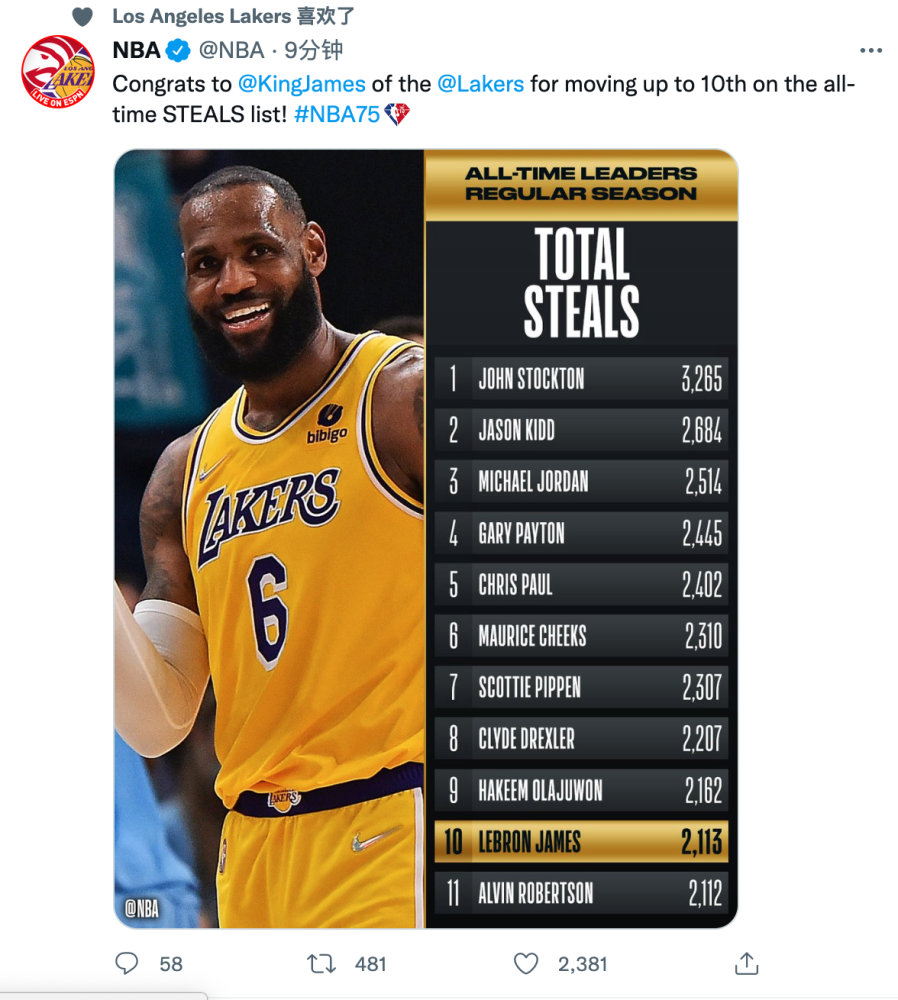Click the small heart icon beside Los Angeles Lakers
This screenshot has width=898, height=1000.
click(83, 16)
